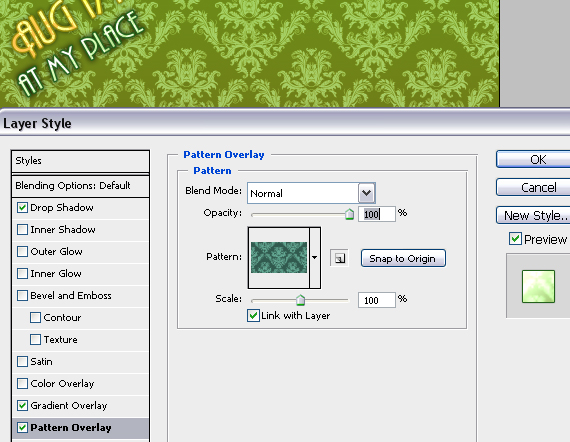
Task: Enable the Bevel and Emboss checkbox
Action: coord(23,296)
